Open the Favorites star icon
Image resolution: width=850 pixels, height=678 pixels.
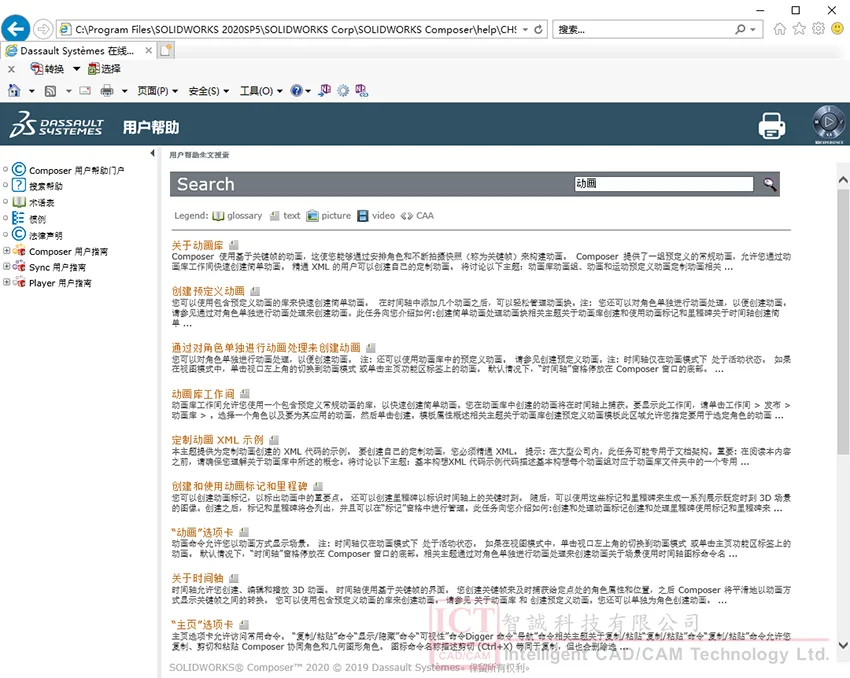point(799,29)
